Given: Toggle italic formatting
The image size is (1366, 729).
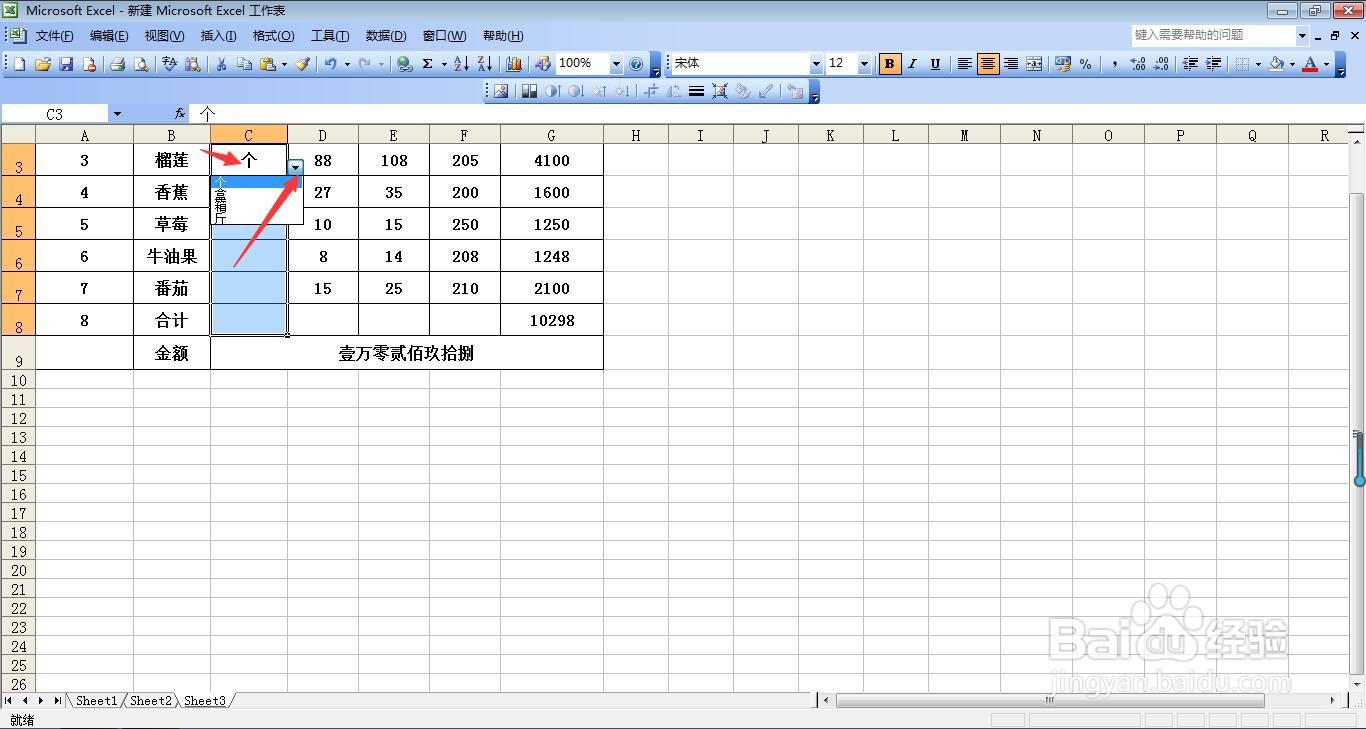Looking at the screenshot, I should tap(912, 63).
